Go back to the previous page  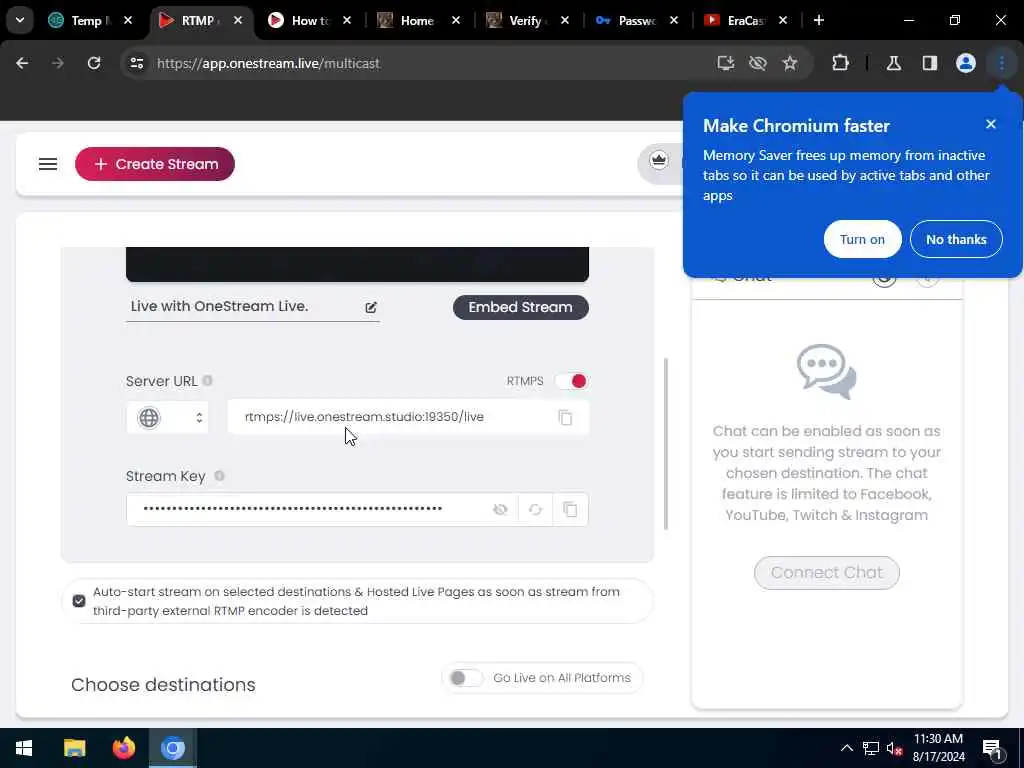tap(22, 63)
